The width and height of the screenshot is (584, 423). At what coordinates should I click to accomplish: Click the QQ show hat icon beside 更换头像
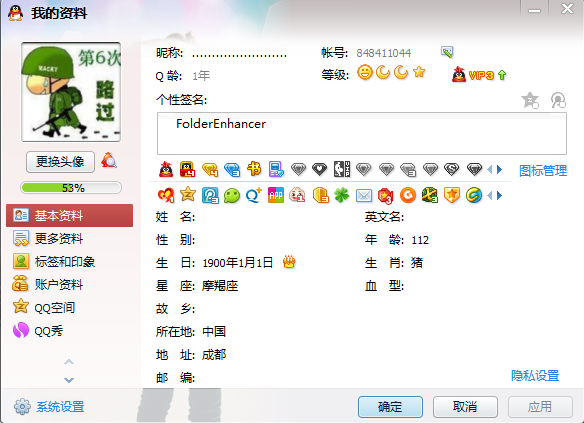tap(109, 160)
